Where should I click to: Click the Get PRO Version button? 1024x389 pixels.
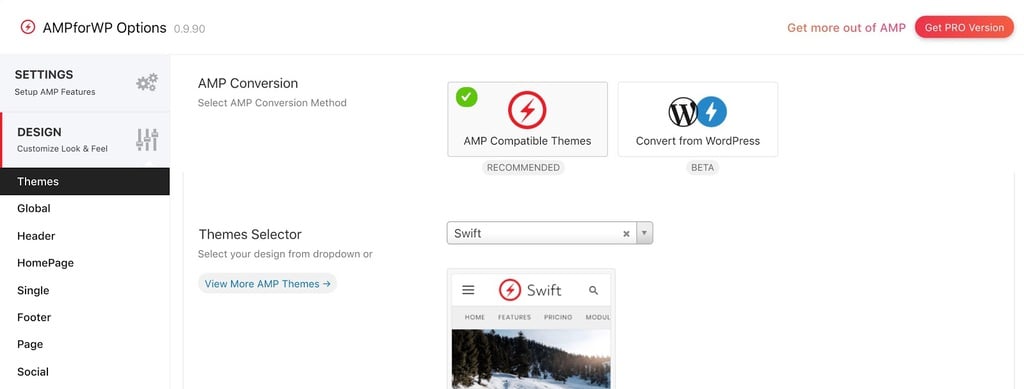coord(964,27)
